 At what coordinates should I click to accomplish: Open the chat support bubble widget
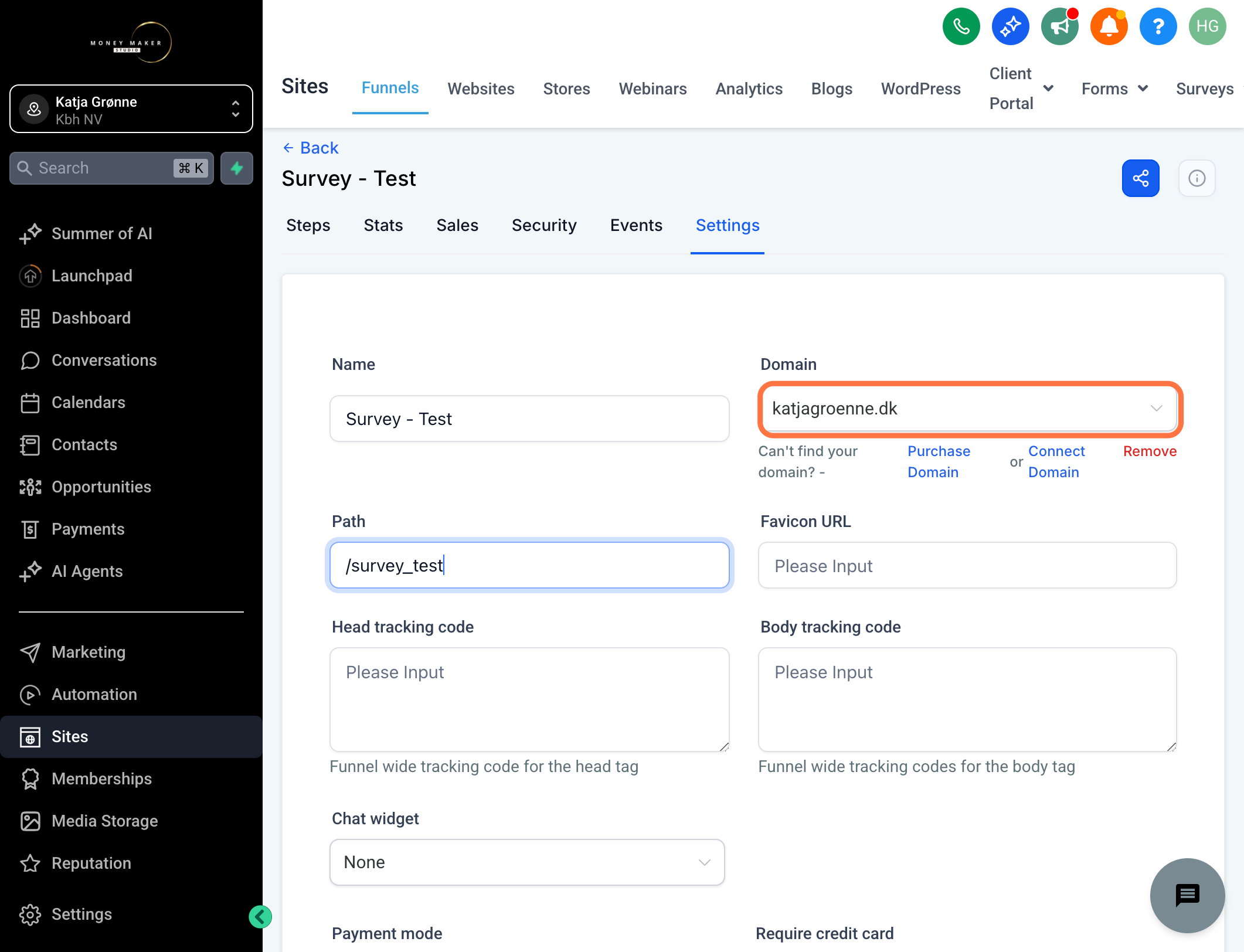pyautogui.click(x=1187, y=895)
